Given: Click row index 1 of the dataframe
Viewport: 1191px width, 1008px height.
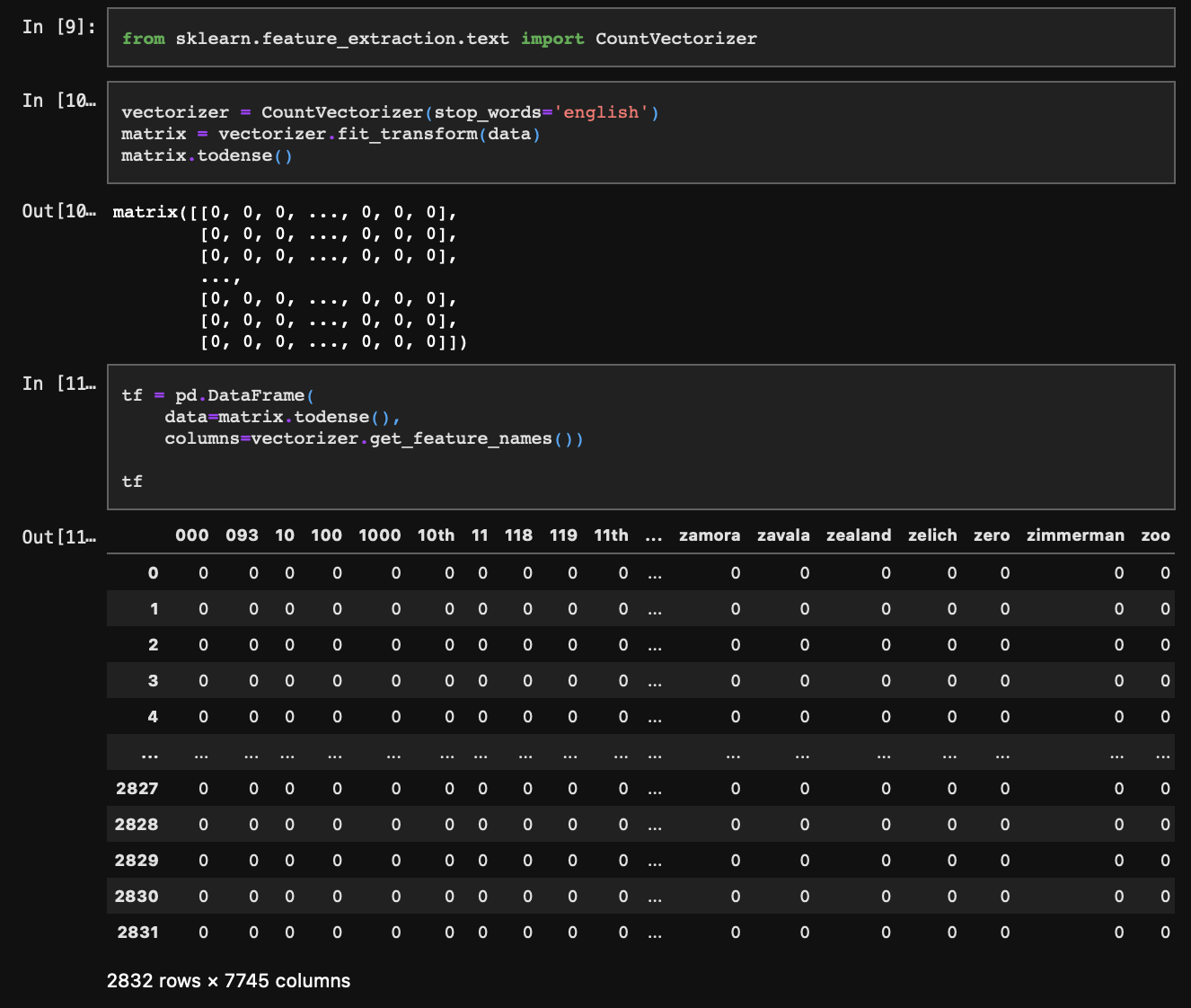Looking at the screenshot, I should pos(154,609).
